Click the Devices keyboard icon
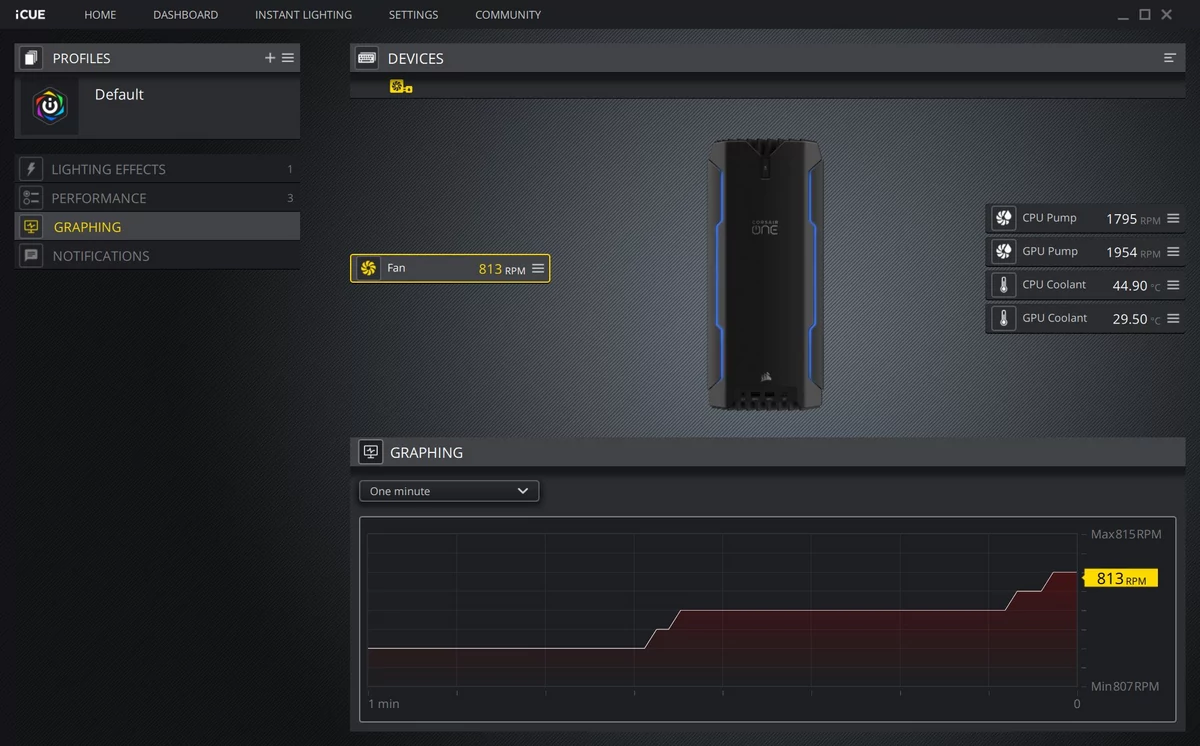The height and width of the screenshot is (746, 1200). 366,58
